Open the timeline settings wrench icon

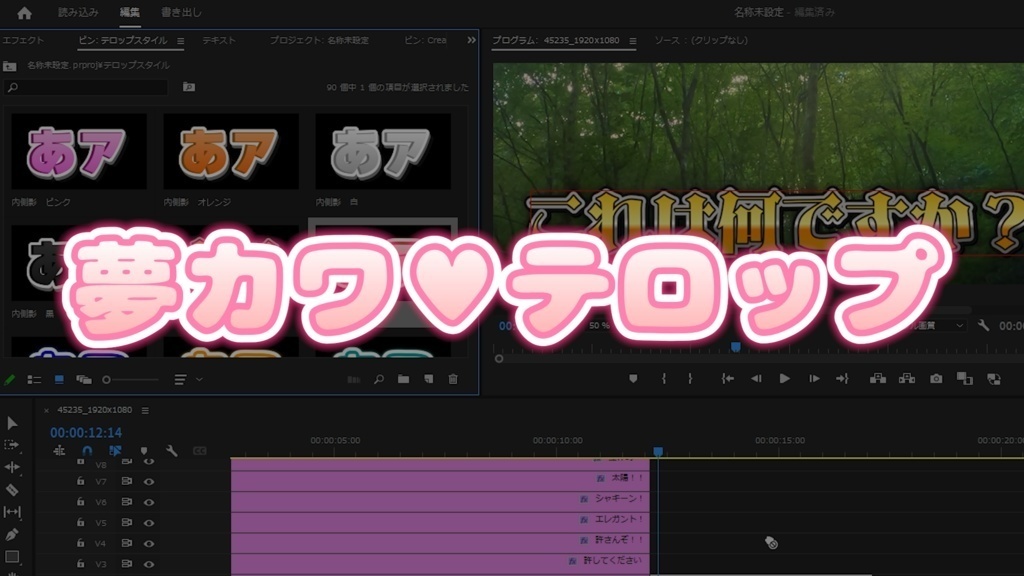point(172,451)
